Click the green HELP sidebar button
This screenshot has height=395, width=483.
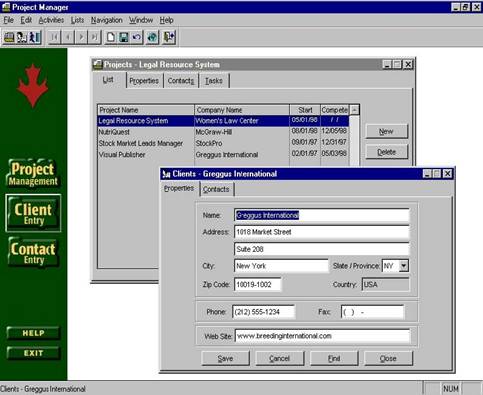coord(33,333)
